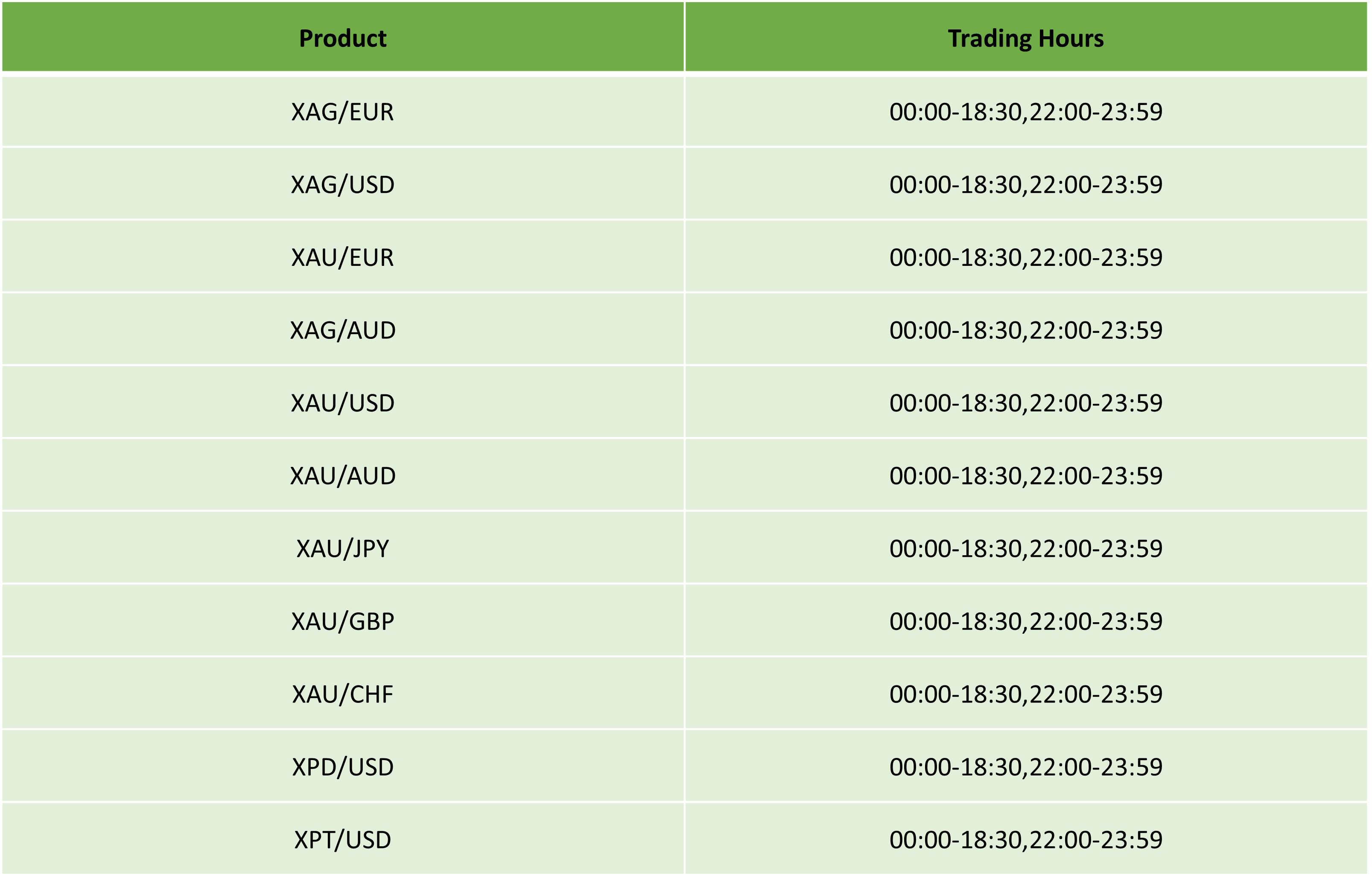Select the XAG/USD product cell
The image size is (1372, 877).
pyautogui.click(x=342, y=184)
